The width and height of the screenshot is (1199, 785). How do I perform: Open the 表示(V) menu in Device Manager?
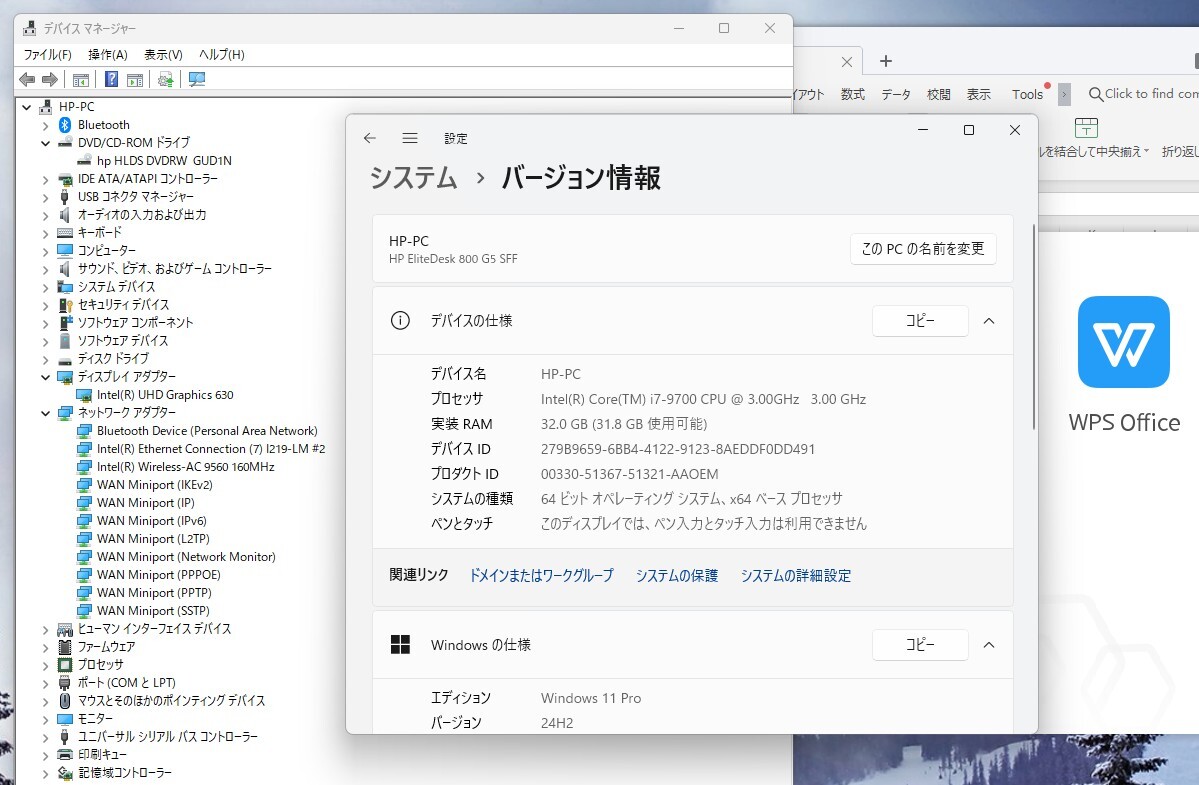click(164, 55)
